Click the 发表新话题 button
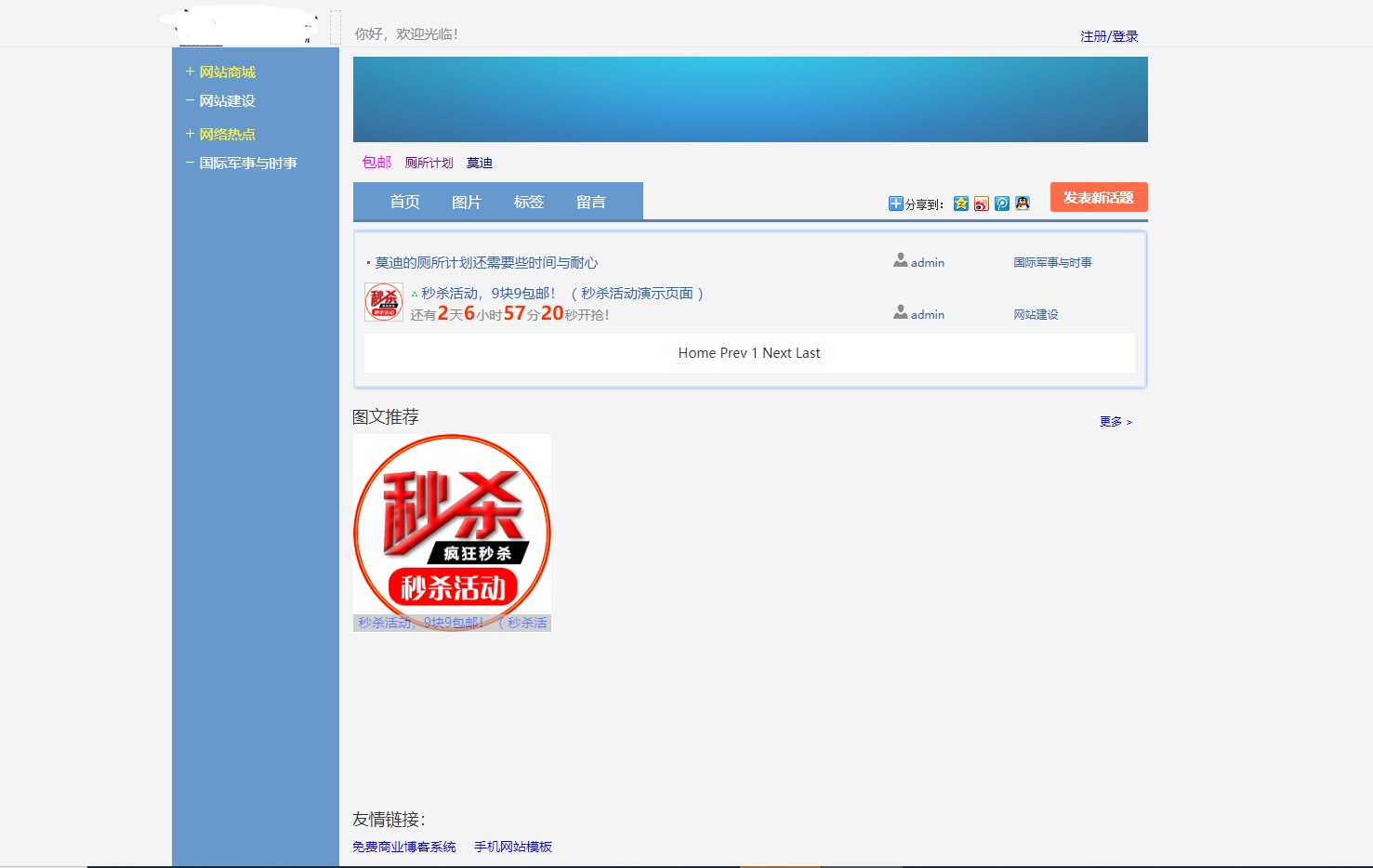This screenshot has width=1373, height=868. 1098,197
